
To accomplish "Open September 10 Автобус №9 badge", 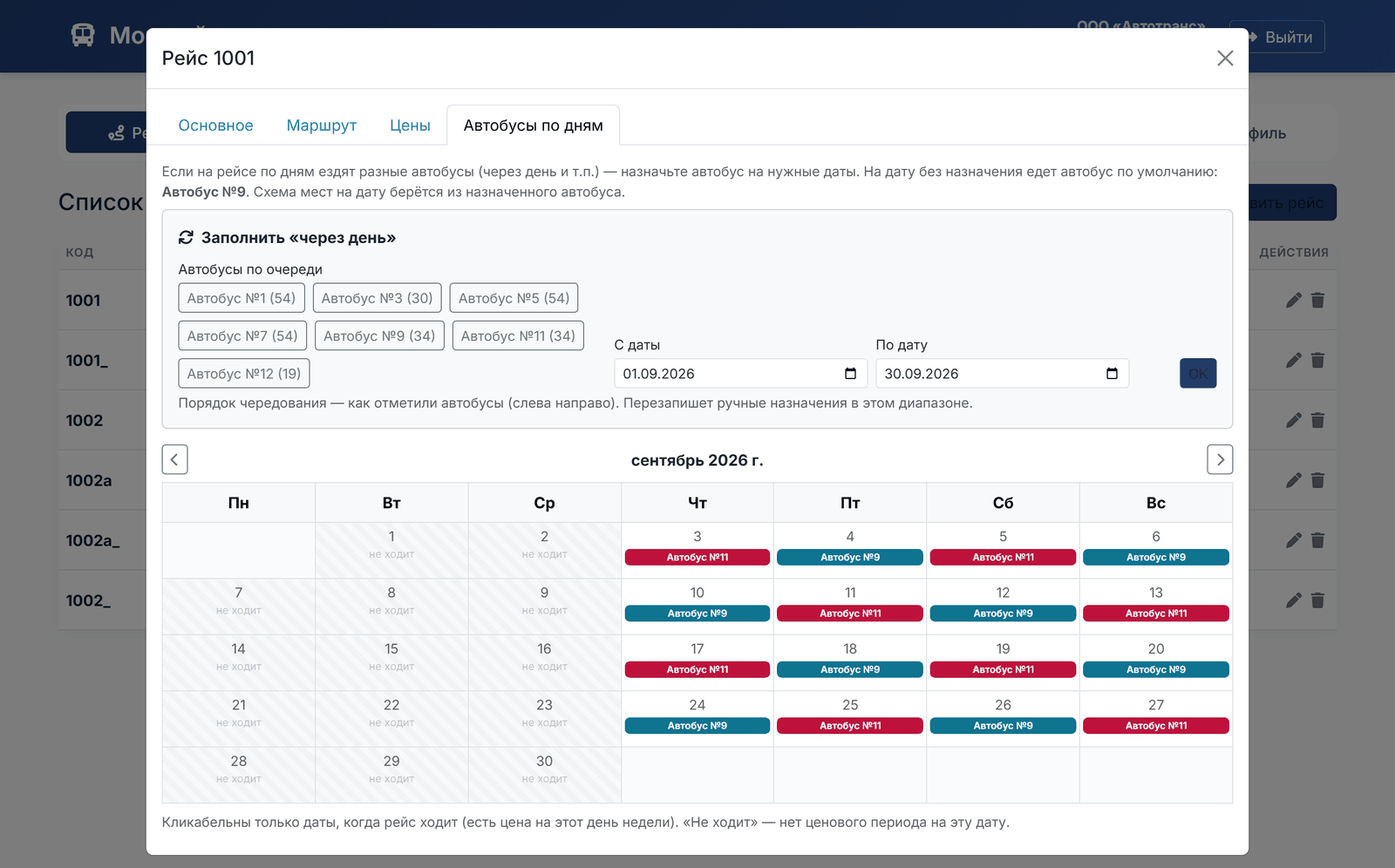I will [697, 614].
